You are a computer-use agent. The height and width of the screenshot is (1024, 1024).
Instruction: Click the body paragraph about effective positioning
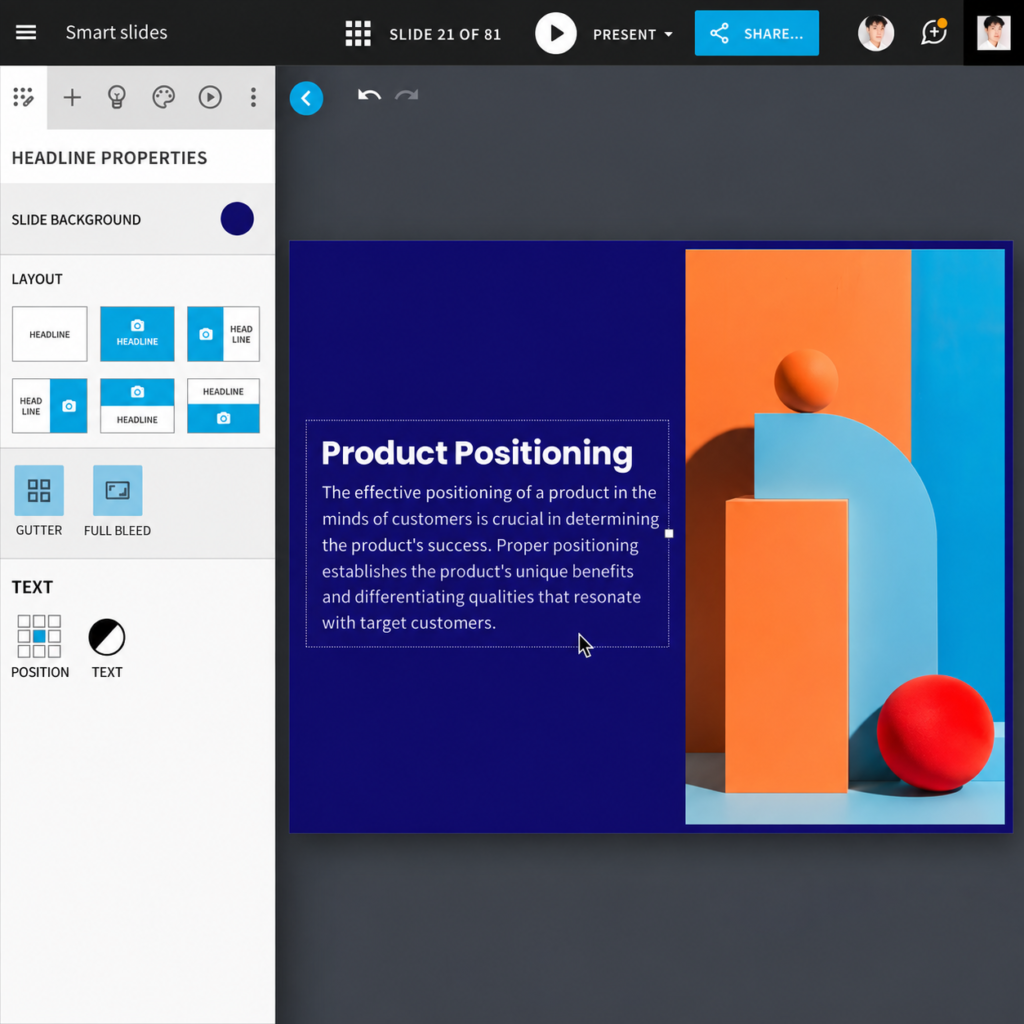pyautogui.click(x=490, y=557)
